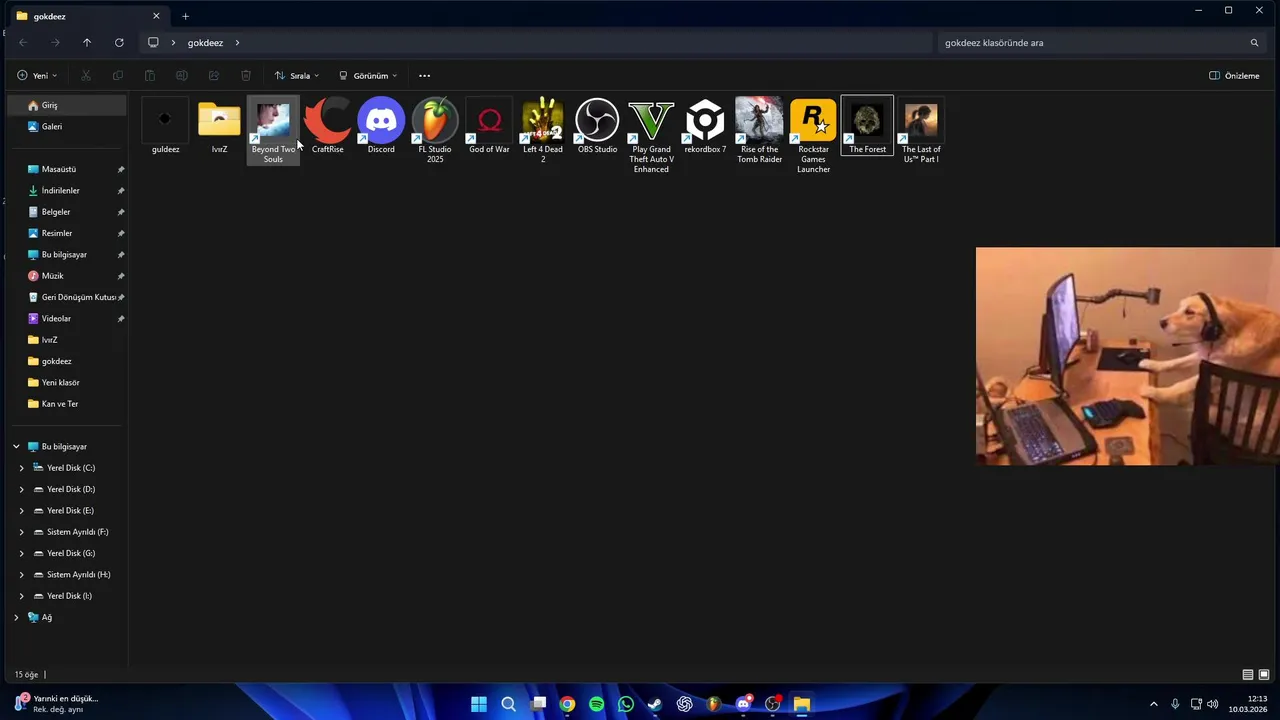Expand Yerel Disk (C:) in the tree

[x=22, y=468]
